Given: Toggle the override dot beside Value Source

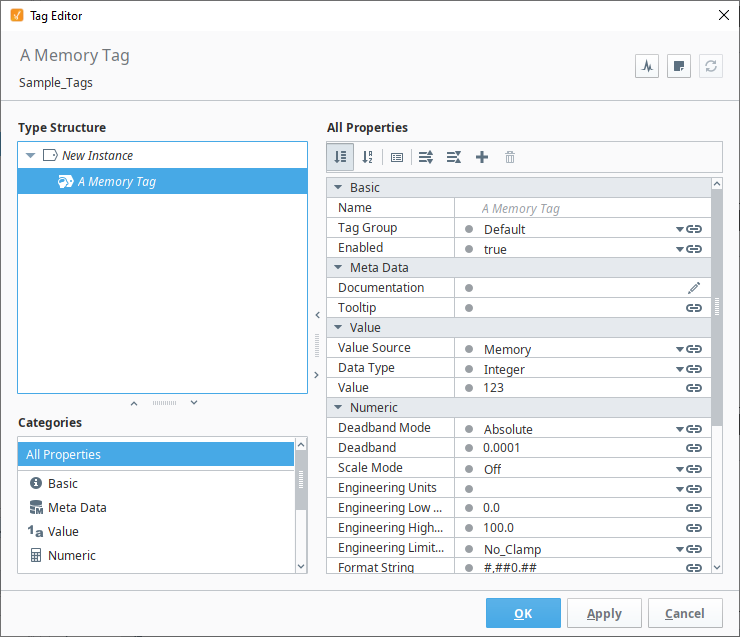Looking at the screenshot, I should [x=469, y=349].
